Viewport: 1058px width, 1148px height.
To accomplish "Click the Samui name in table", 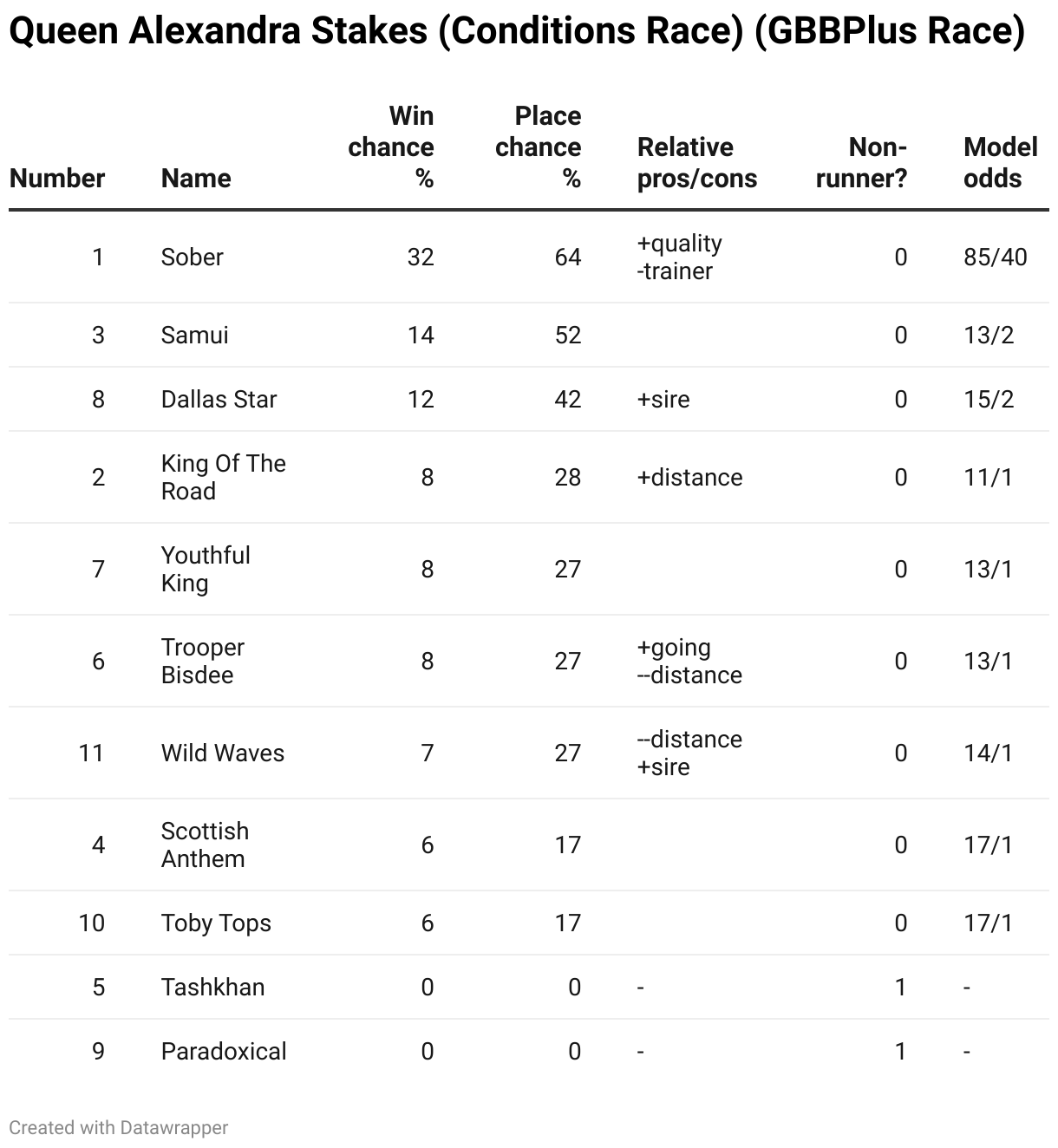I will (195, 335).
